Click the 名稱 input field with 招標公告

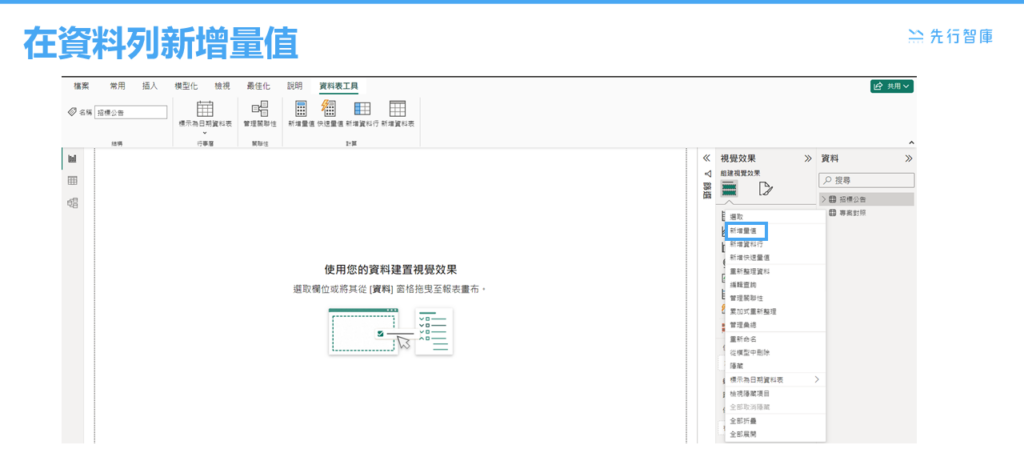coord(131,112)
